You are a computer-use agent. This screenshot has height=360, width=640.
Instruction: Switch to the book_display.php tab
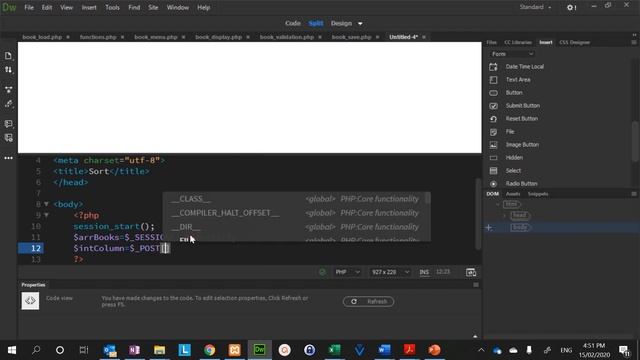(x=218, y=37)
